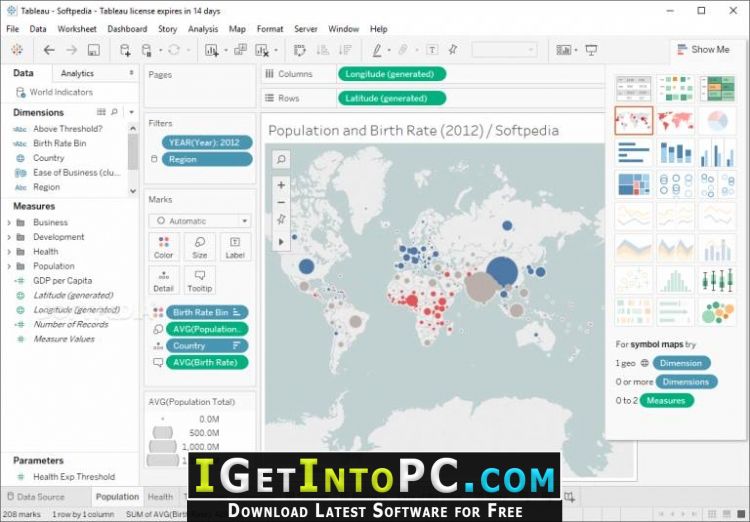
Task: Expand the Population measures folder
Action: pos(9,266)
